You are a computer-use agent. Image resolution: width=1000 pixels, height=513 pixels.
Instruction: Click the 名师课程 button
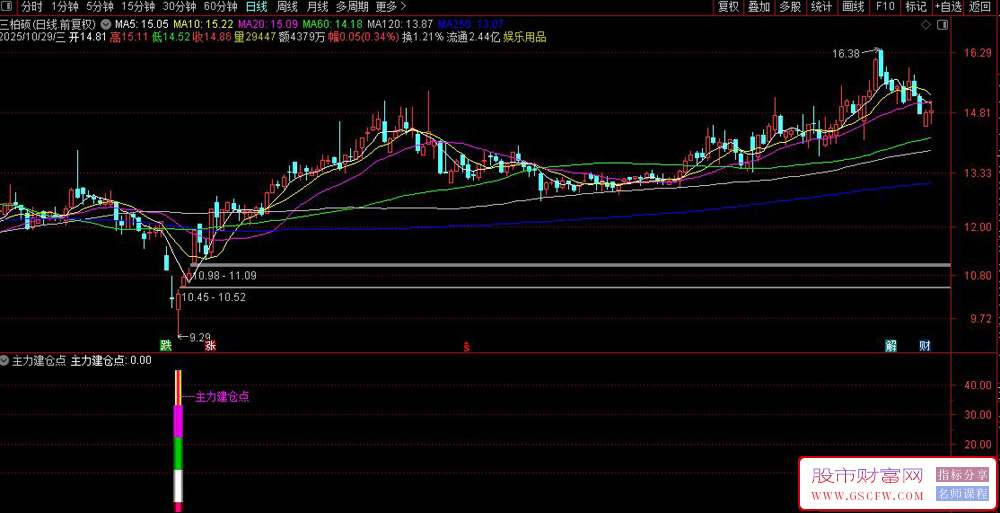coord(962,493)
